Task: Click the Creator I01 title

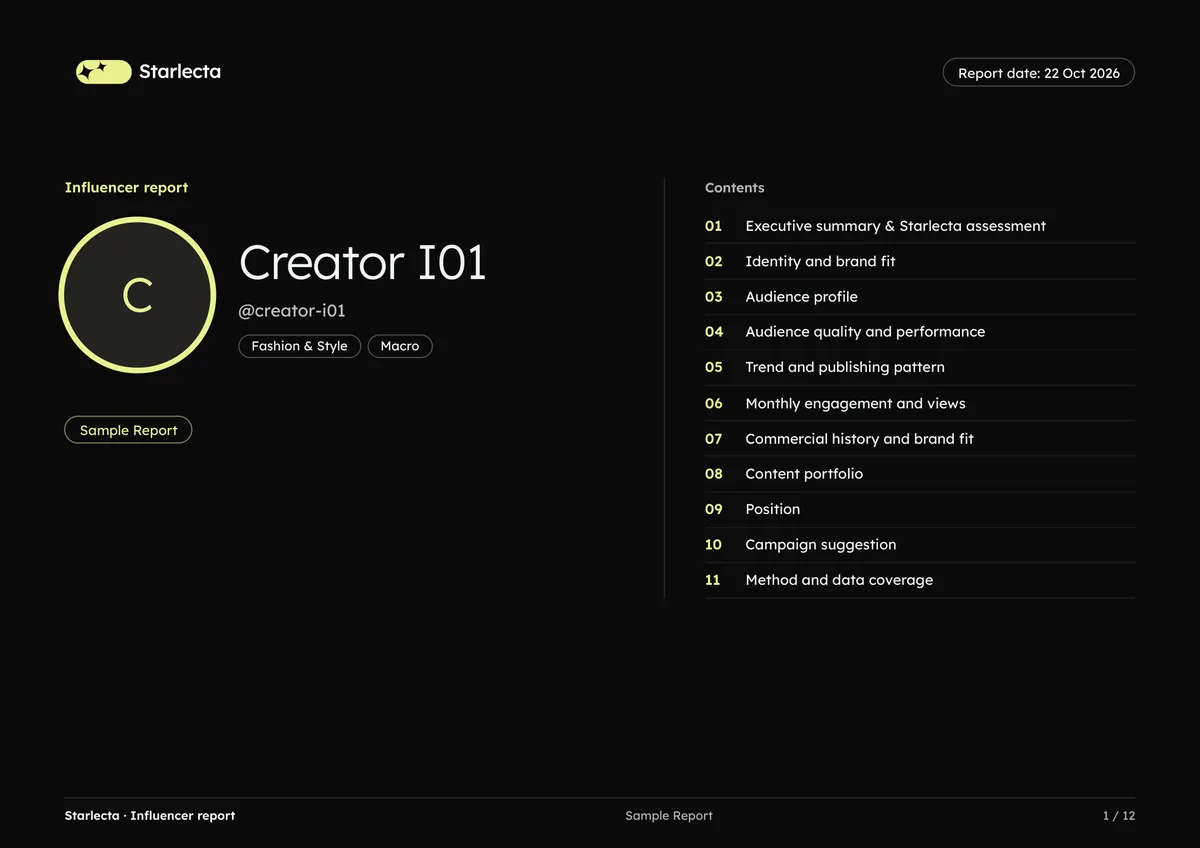Action: [x=362, y=262]
